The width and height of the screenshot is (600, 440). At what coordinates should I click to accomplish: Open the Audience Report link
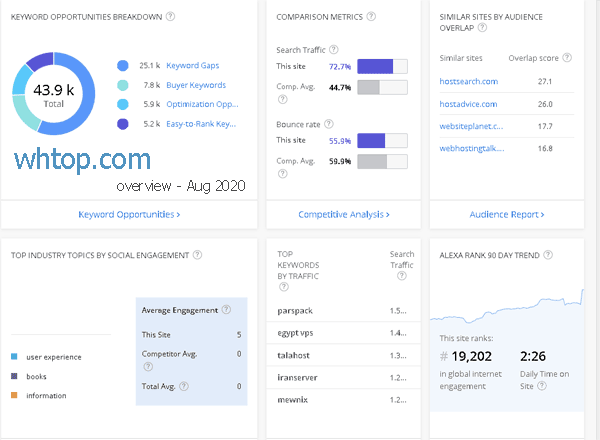tap(507, 214)
